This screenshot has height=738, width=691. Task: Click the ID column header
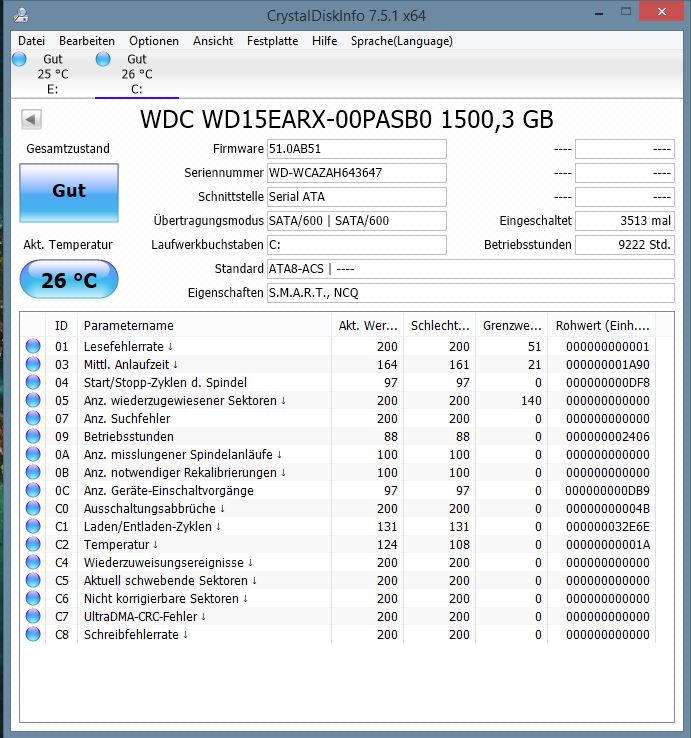click(x=61, y=325)
